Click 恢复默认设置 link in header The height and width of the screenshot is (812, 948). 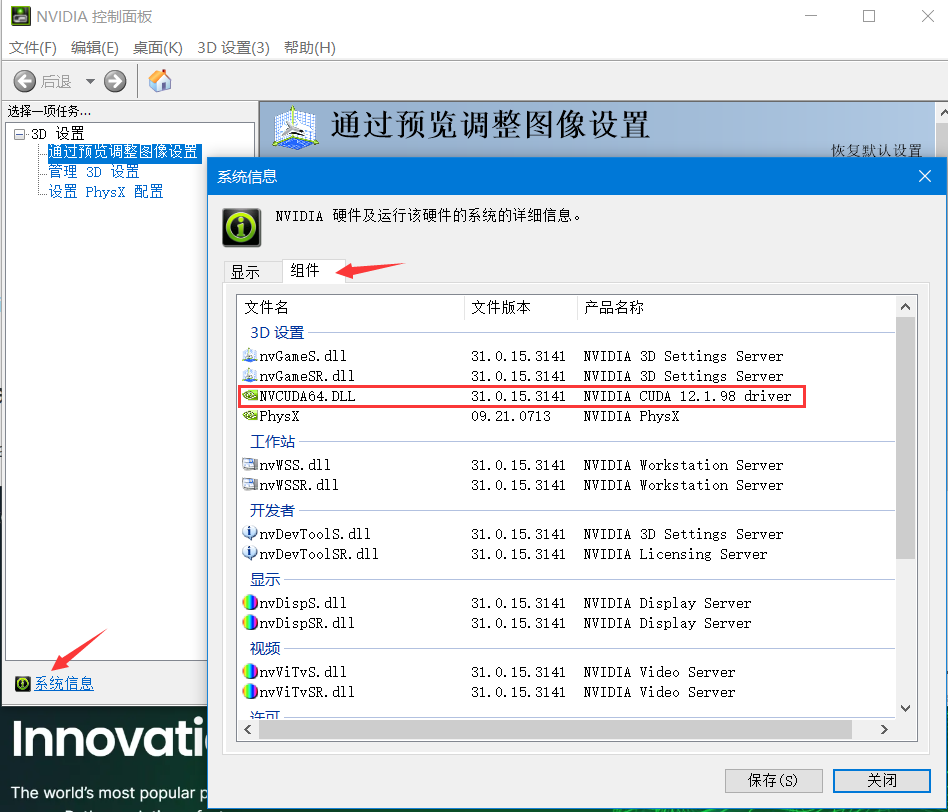pos(876,151)
